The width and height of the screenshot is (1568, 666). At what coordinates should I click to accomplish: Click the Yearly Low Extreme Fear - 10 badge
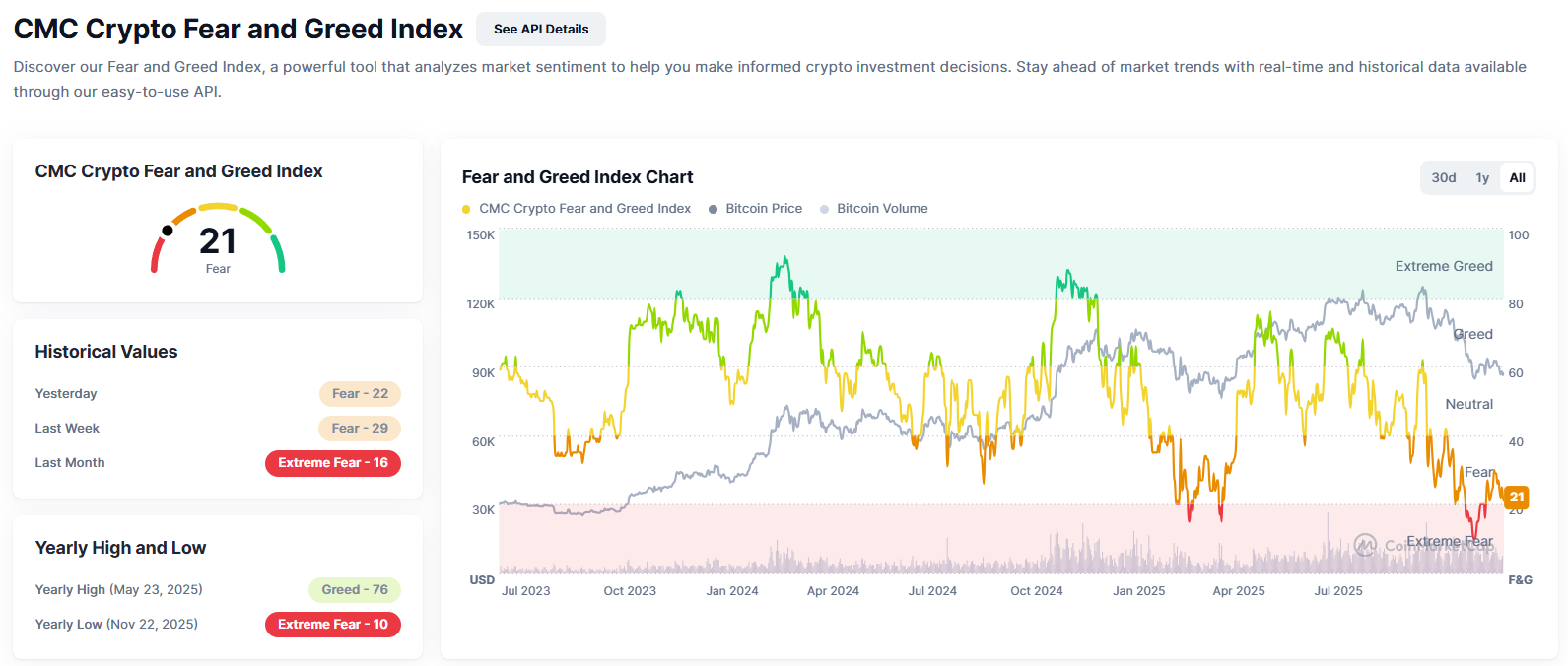click(x=333, y=625)
